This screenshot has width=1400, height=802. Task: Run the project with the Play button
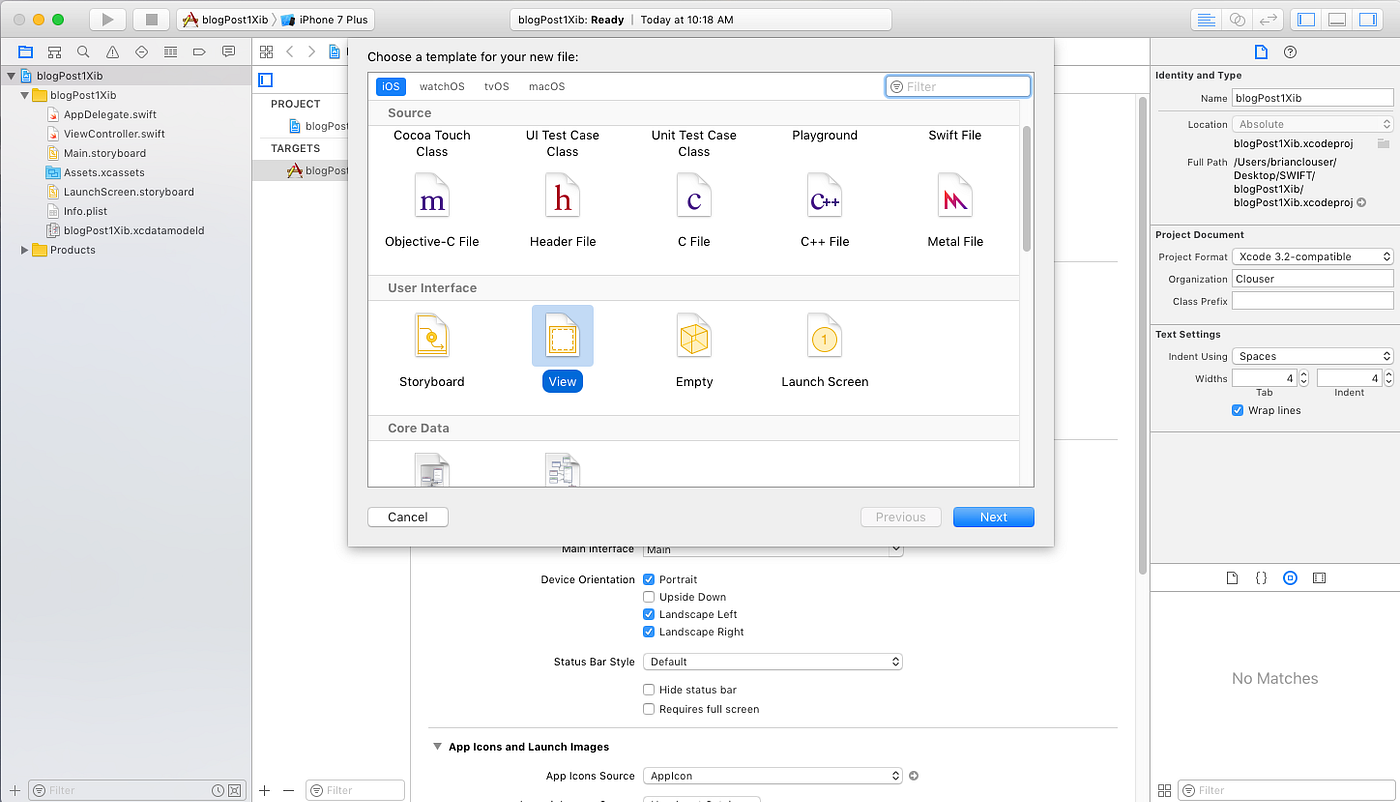tap(108, 19)
